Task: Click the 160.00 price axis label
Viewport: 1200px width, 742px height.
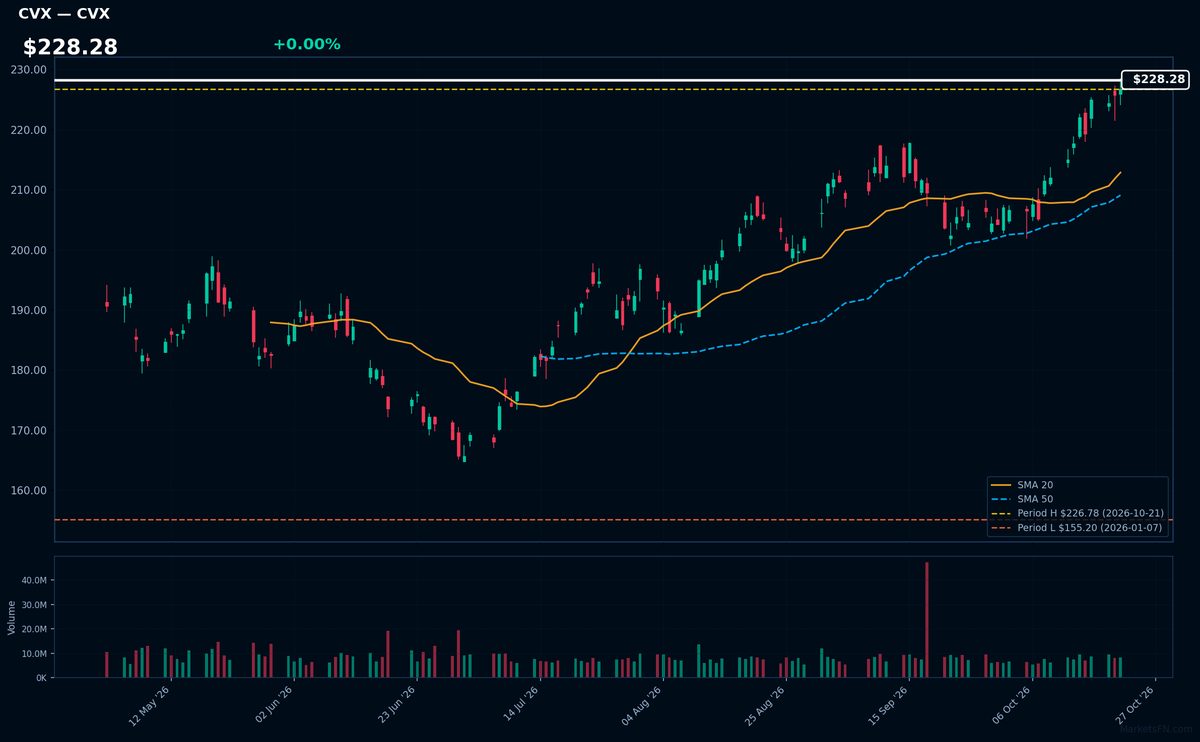Action: click(29, 490)
